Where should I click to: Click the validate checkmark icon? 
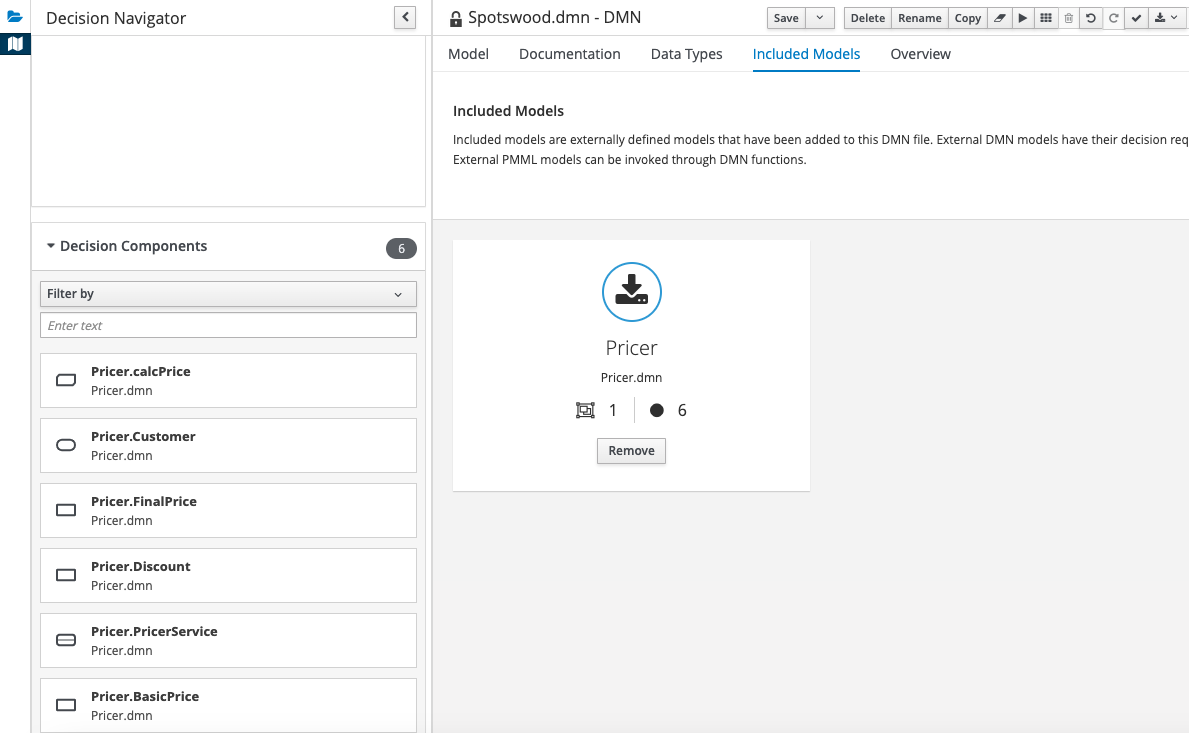coord(1136,18)
